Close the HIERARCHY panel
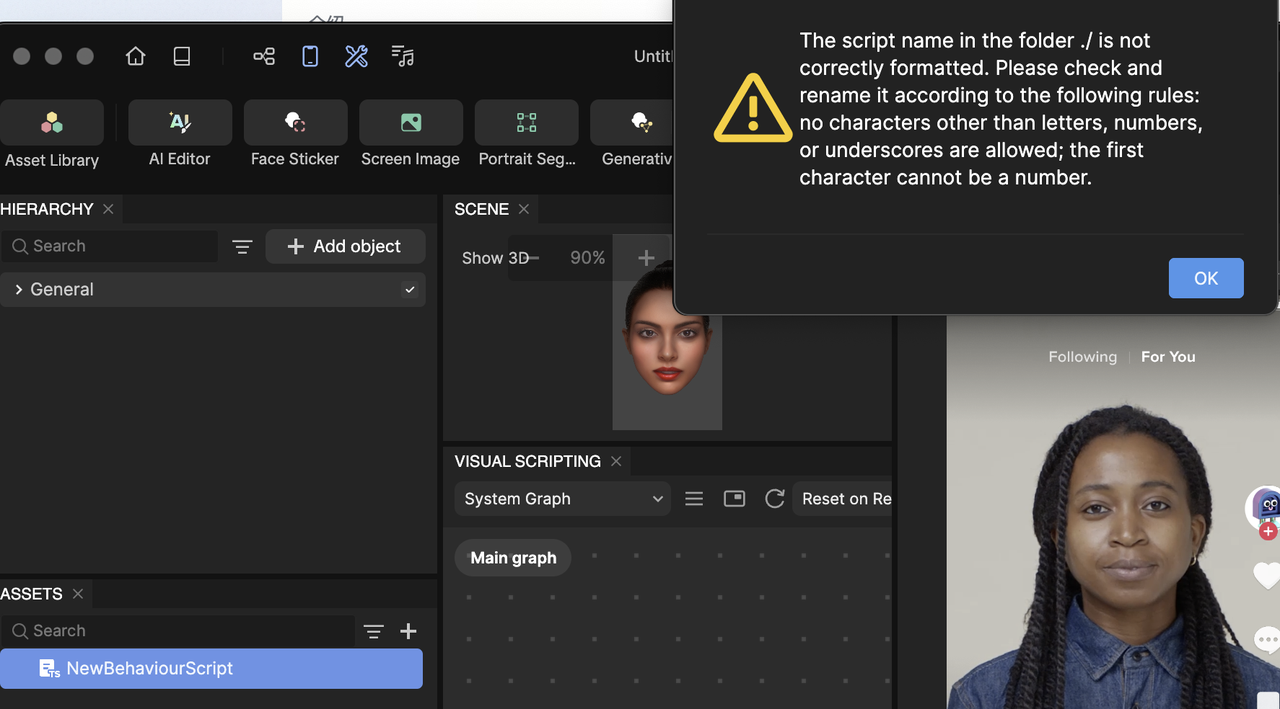 pyautogui.click(x=108, y=209)
